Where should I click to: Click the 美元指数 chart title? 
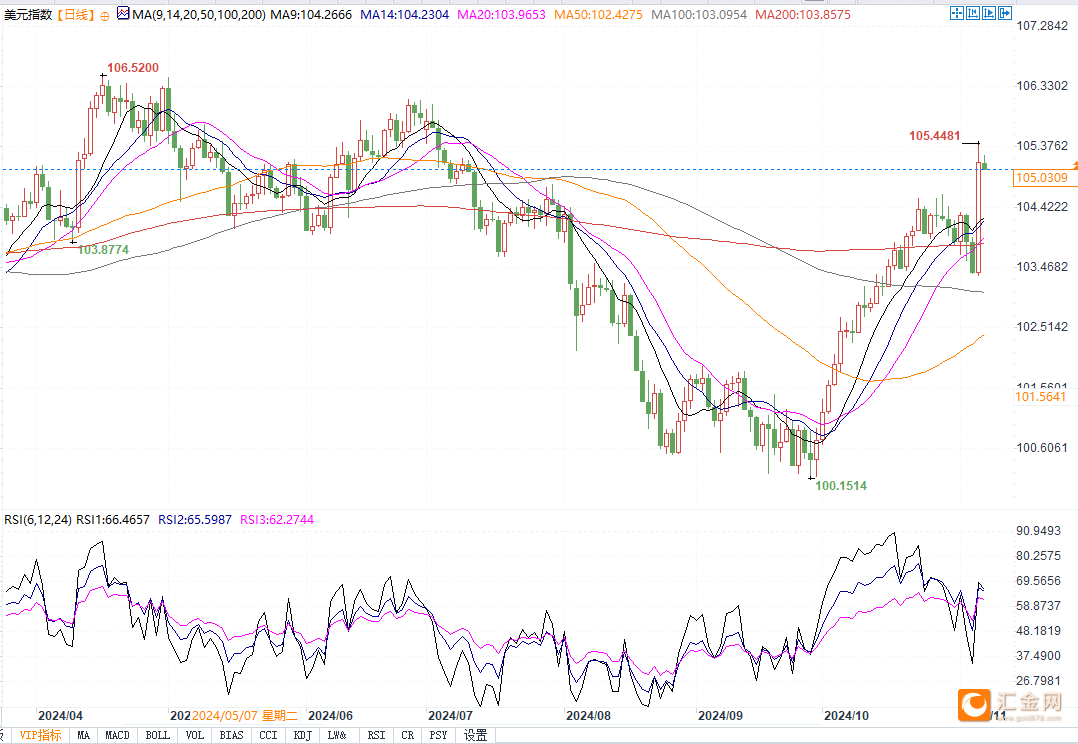click(x=28, y=14)
